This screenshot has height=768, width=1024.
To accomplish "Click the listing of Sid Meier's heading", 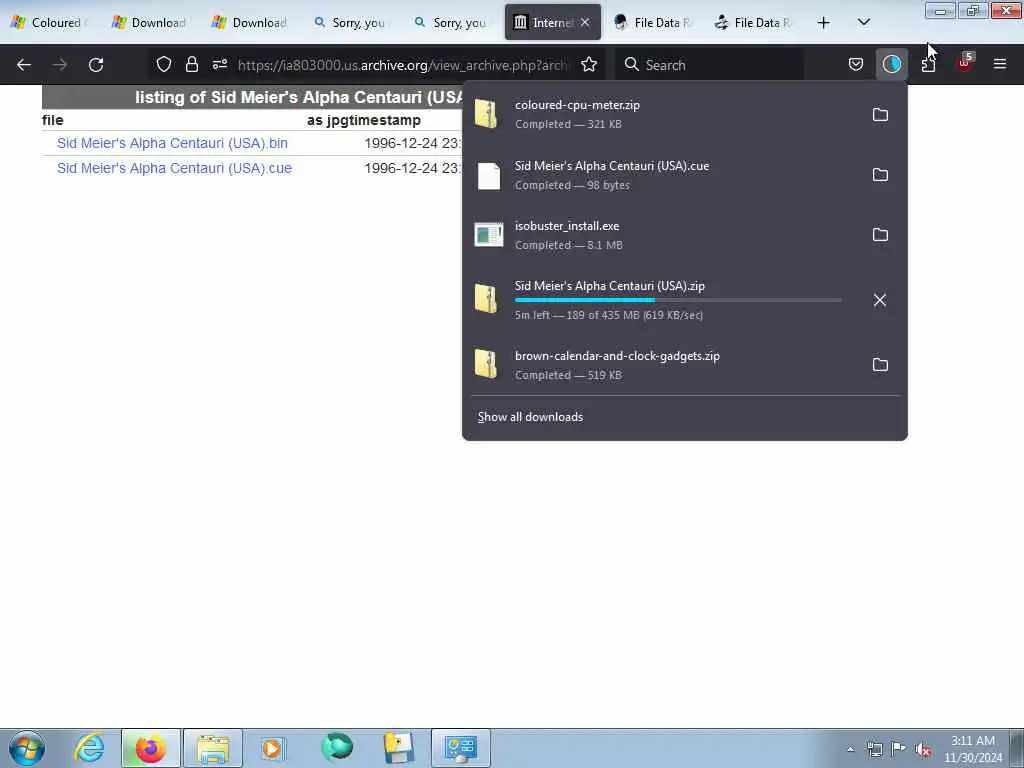I will point(299,97).
